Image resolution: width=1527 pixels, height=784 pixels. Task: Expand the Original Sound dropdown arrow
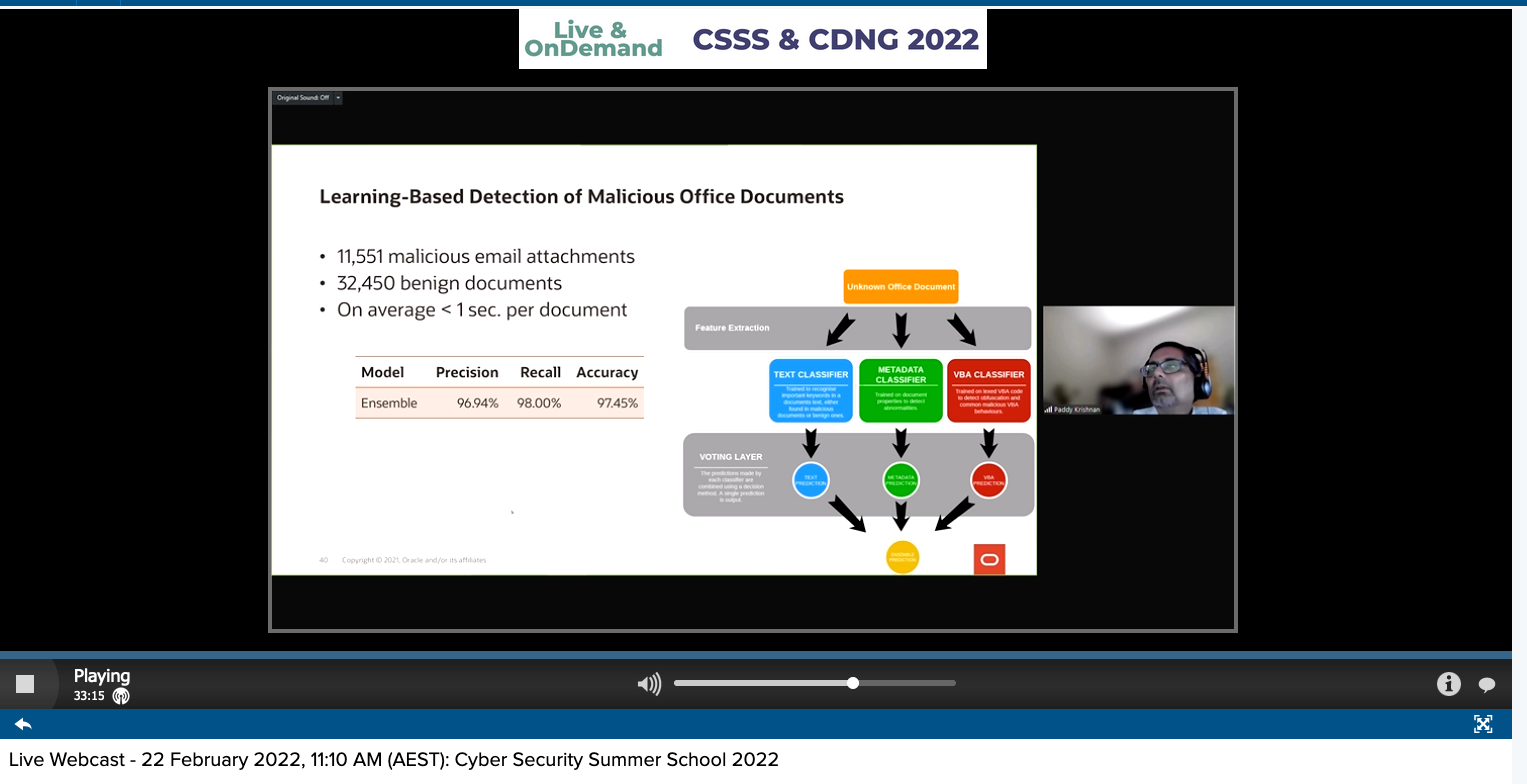click(338, 98)
